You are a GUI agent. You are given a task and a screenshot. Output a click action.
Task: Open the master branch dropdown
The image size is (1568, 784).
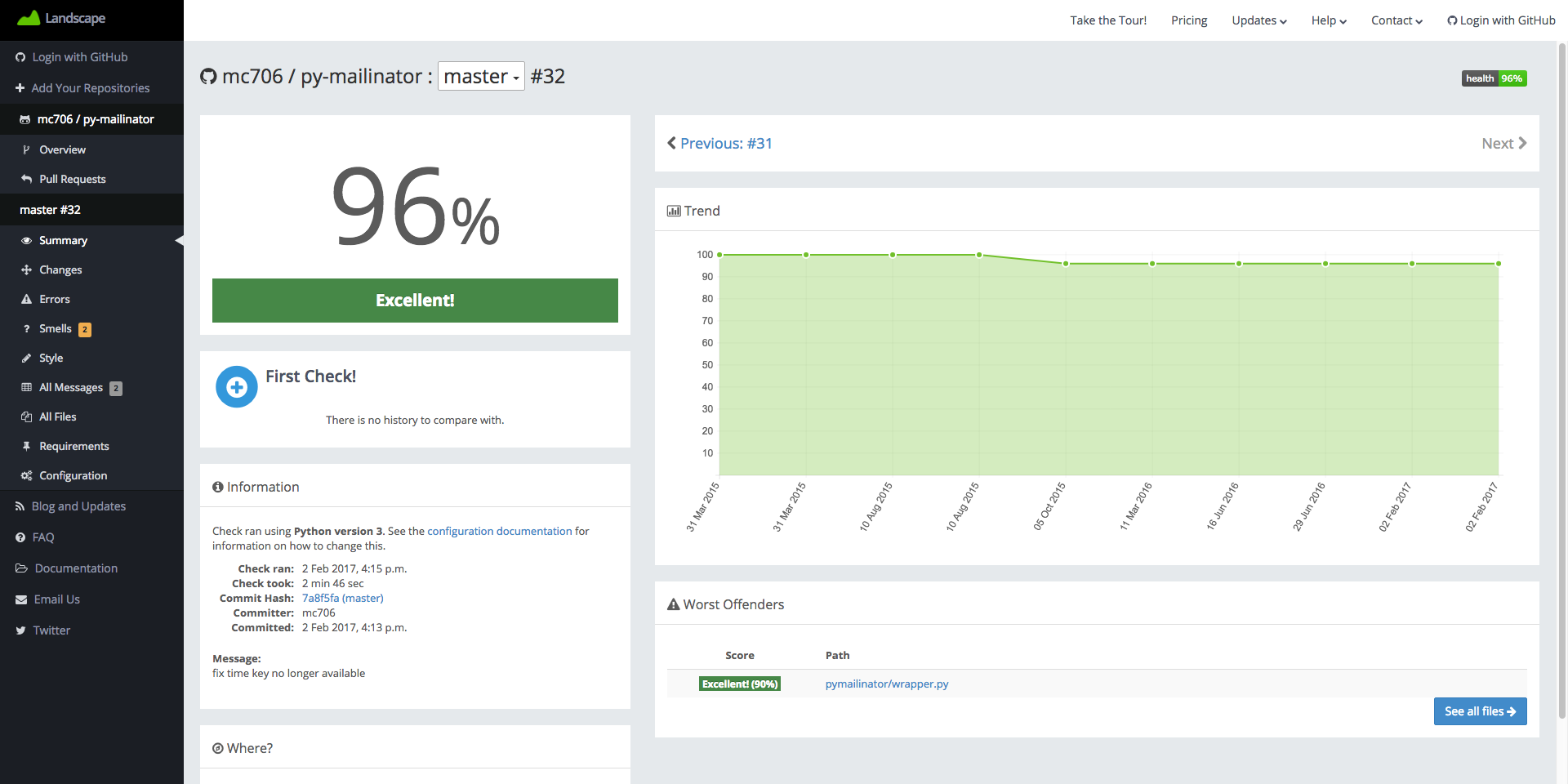[x=481, y=76]
